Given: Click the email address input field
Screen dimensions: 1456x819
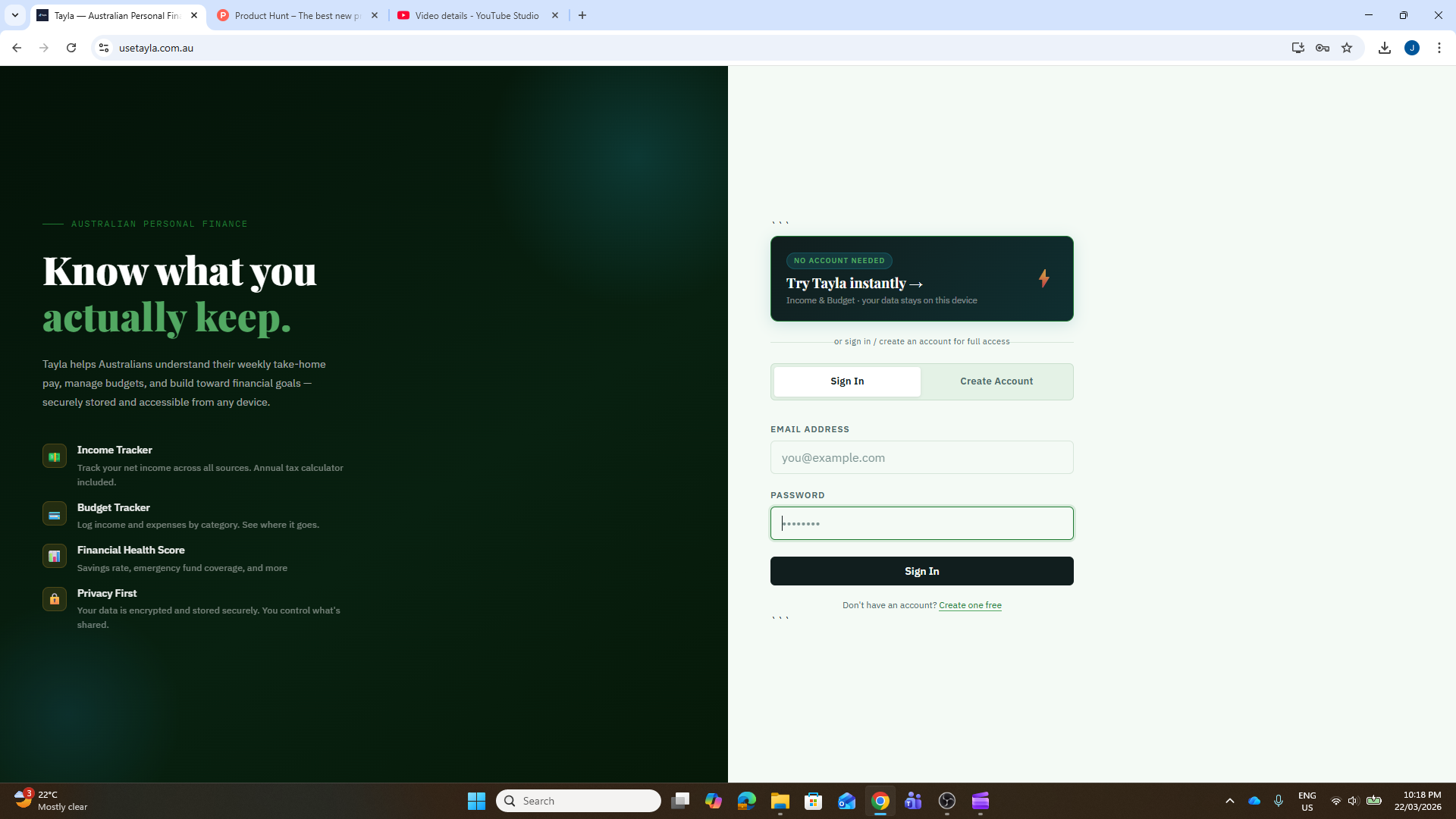Looking at the screenshot, I should click(921, 457).
